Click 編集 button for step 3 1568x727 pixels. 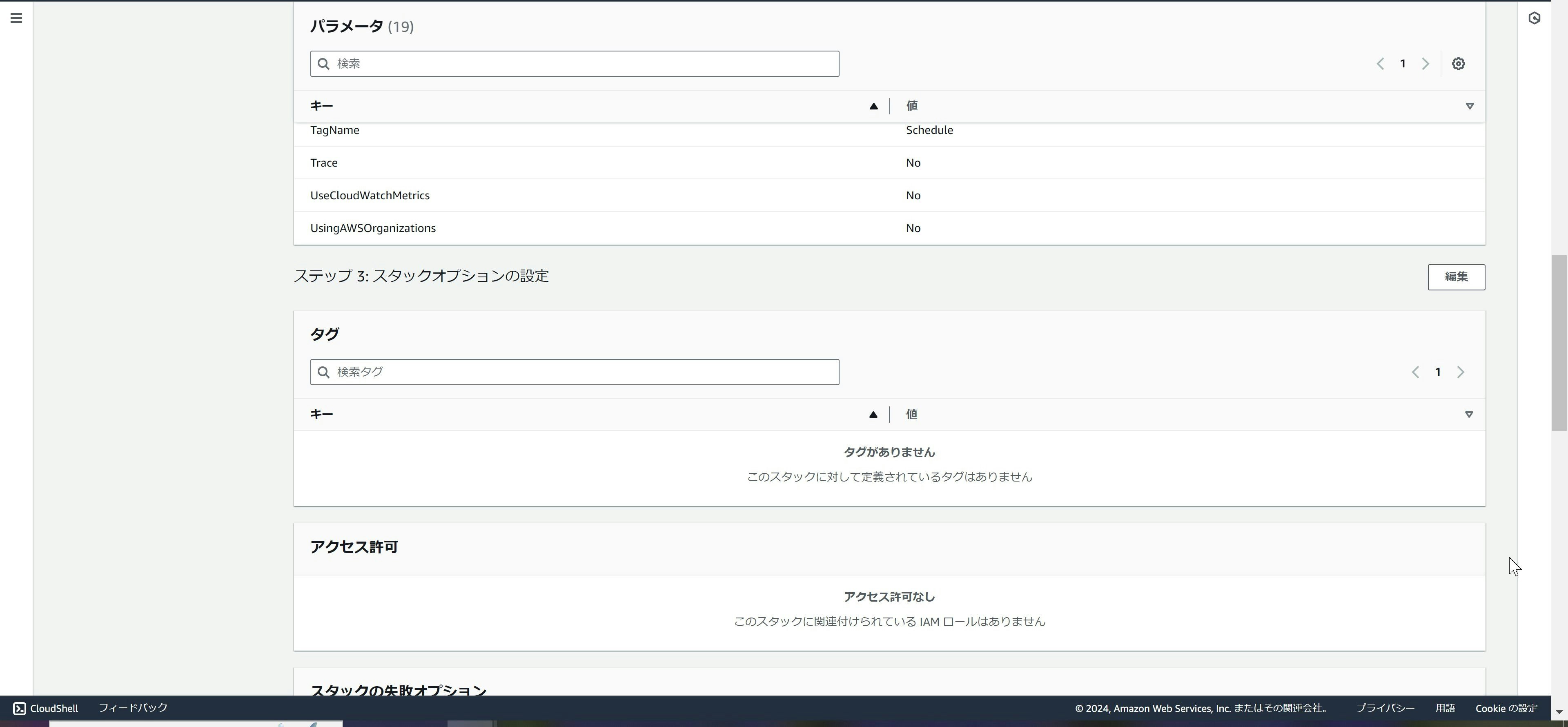click(x=1455, y=277)
